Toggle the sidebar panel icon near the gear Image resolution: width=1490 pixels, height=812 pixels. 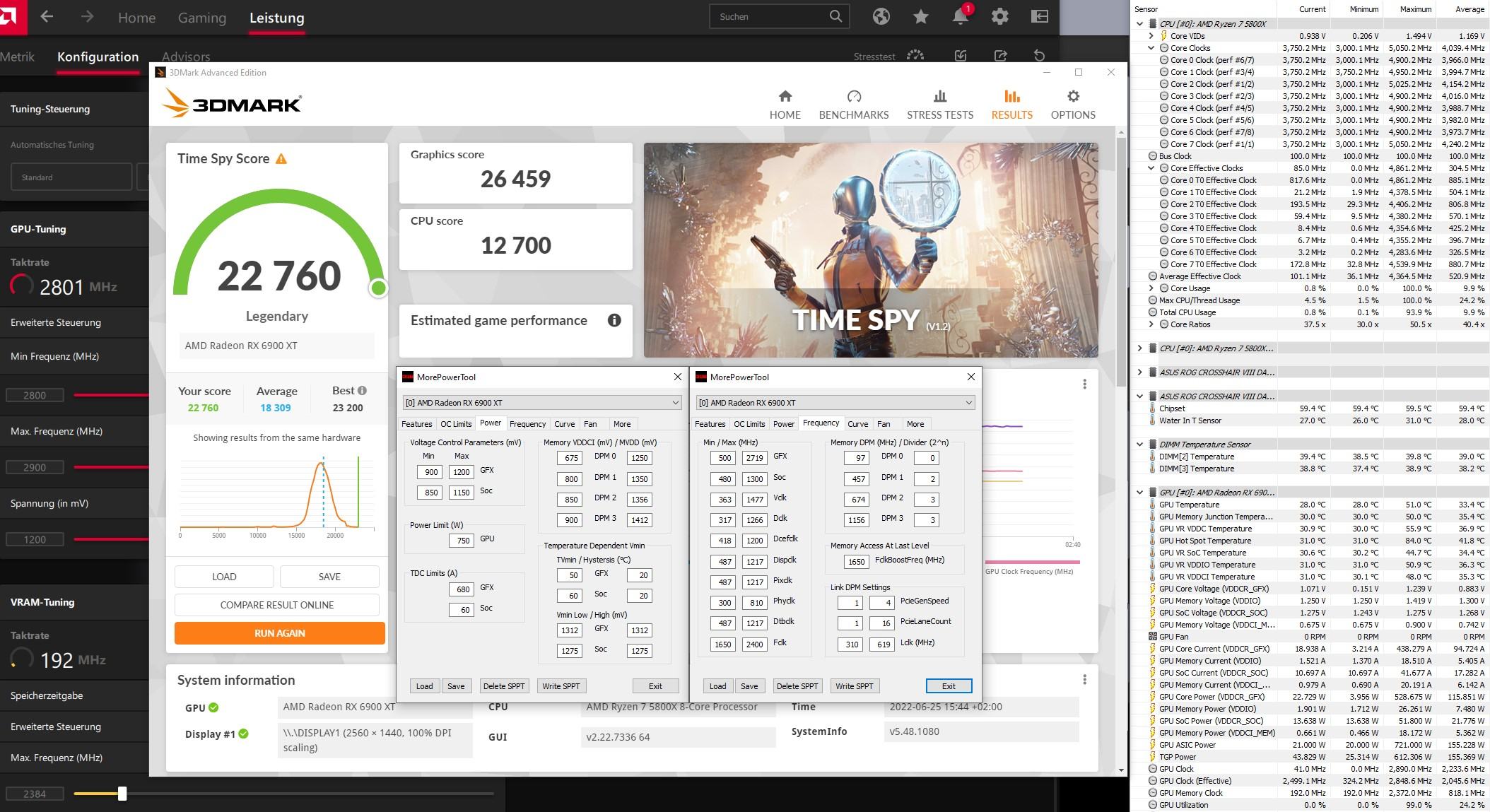coord(1039,16)
